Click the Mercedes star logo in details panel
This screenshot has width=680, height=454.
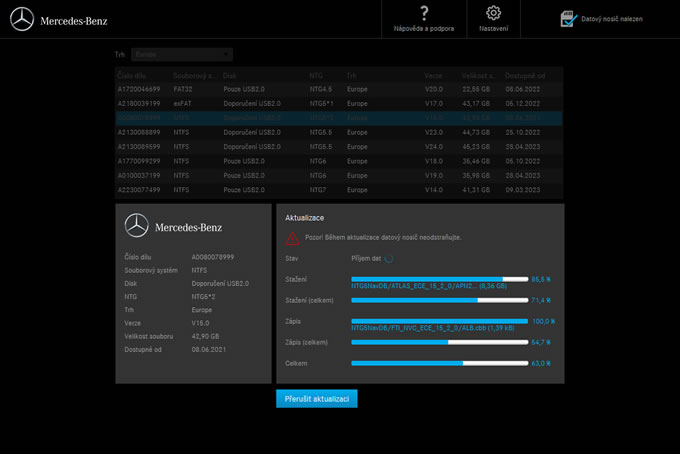coord(137,225)
